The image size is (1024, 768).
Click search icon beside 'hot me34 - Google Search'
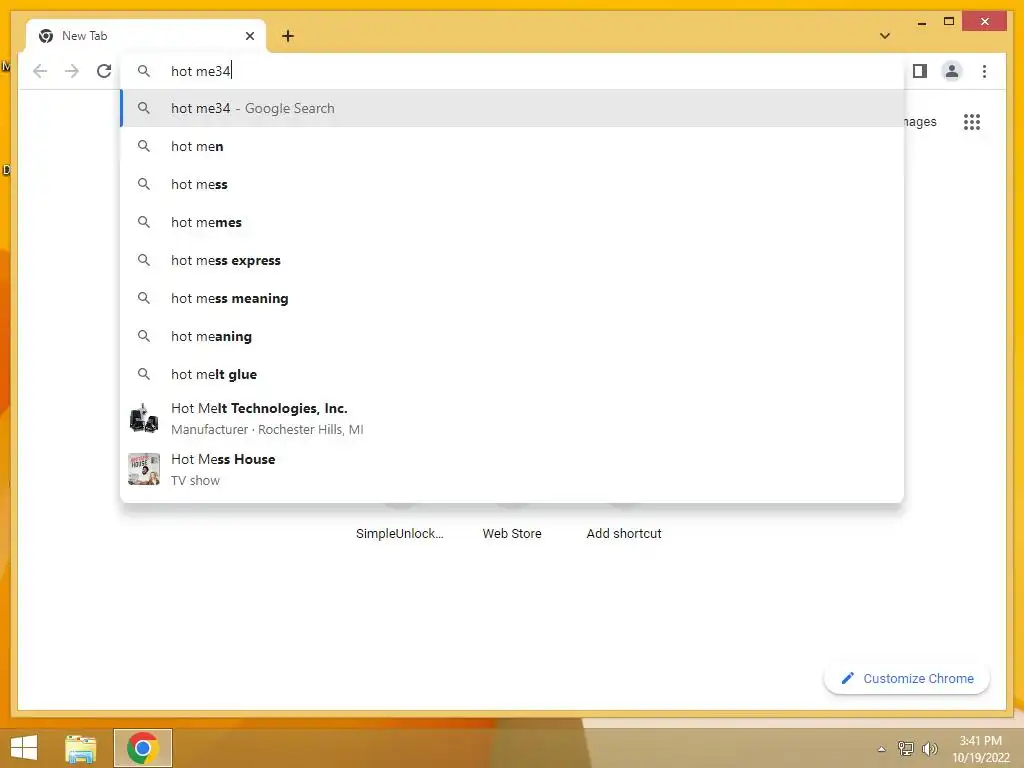pos(144,108)
